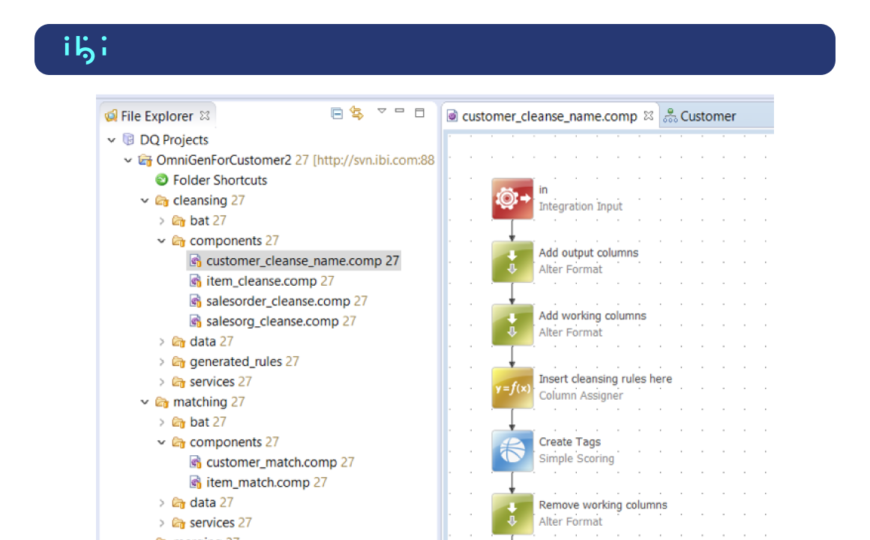The image size is (870, 540).
Task: Click the customer_match.comp file icon
Action: point(195,462)
